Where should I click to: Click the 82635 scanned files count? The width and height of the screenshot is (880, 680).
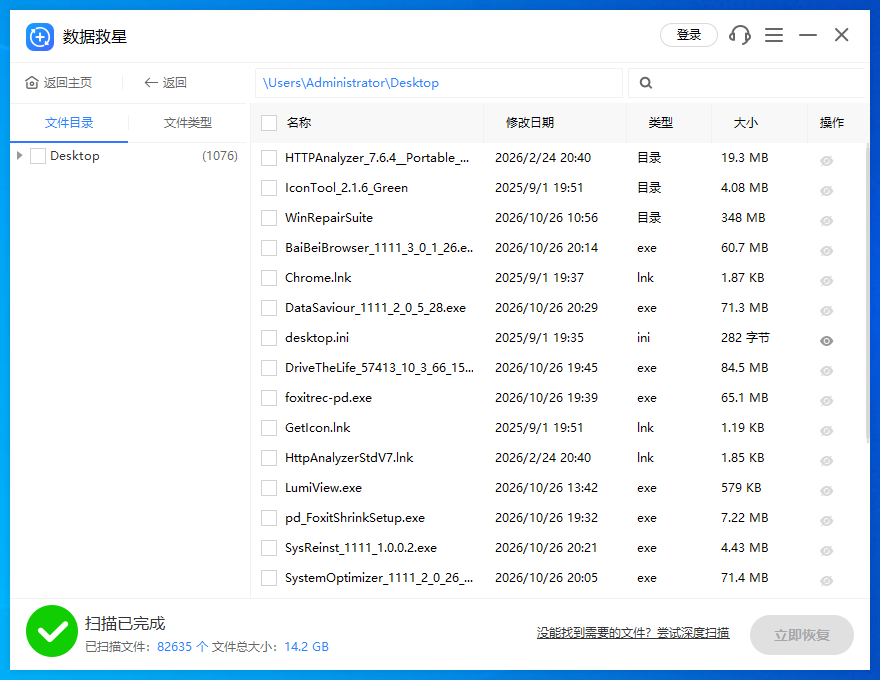[x=175, y=646]
